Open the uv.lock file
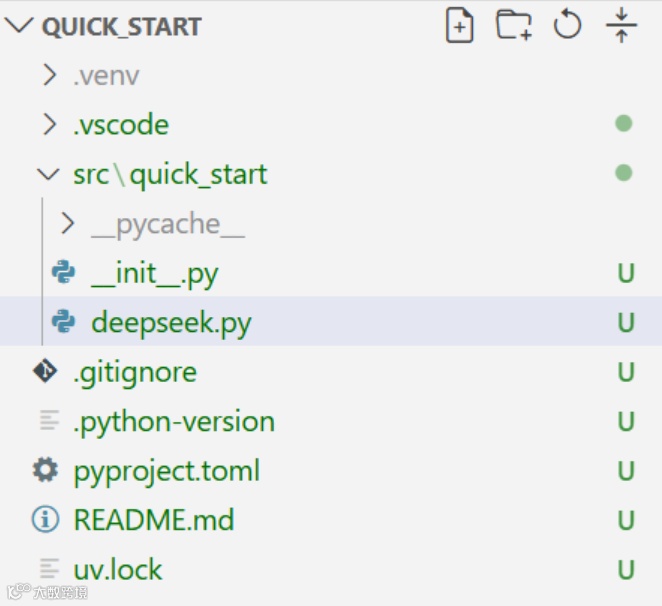The width and height of the screenshot is (662, 606). tap(118, 570)
